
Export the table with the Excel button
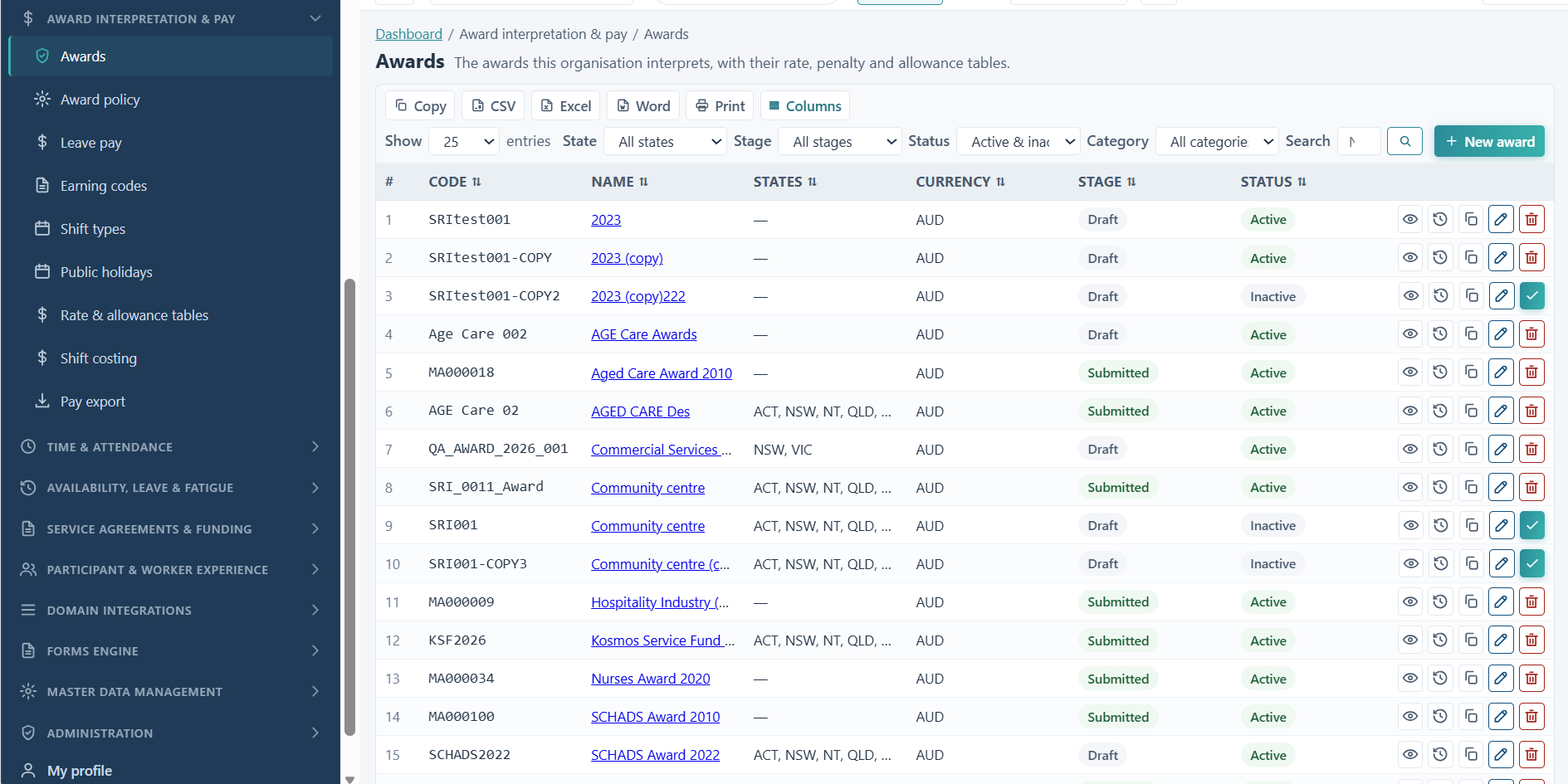tap(565, 106)
